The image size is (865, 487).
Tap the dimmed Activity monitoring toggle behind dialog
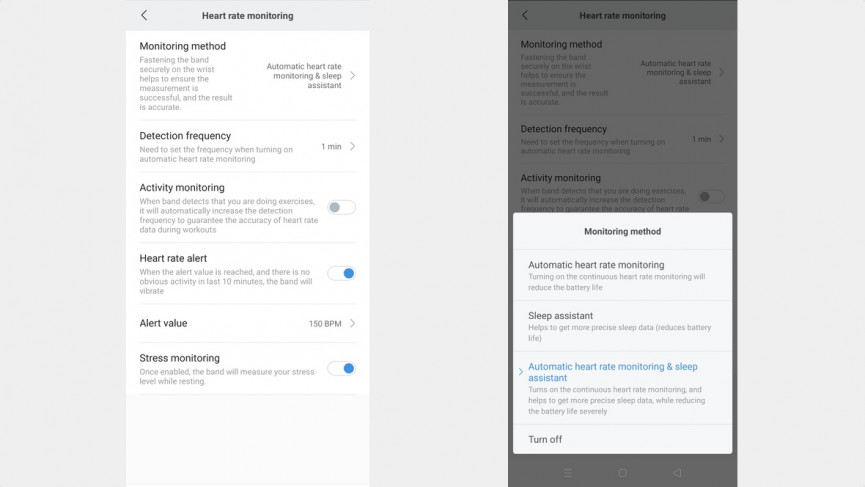pyautogui.click(x=711, y=197)
